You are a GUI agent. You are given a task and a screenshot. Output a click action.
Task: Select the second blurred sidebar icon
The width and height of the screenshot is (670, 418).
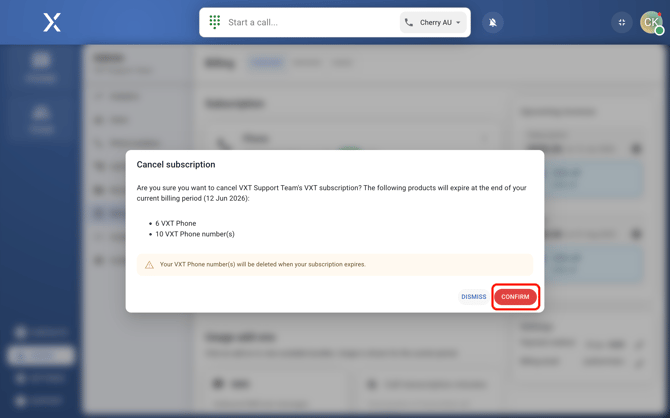tap(41, 118)
